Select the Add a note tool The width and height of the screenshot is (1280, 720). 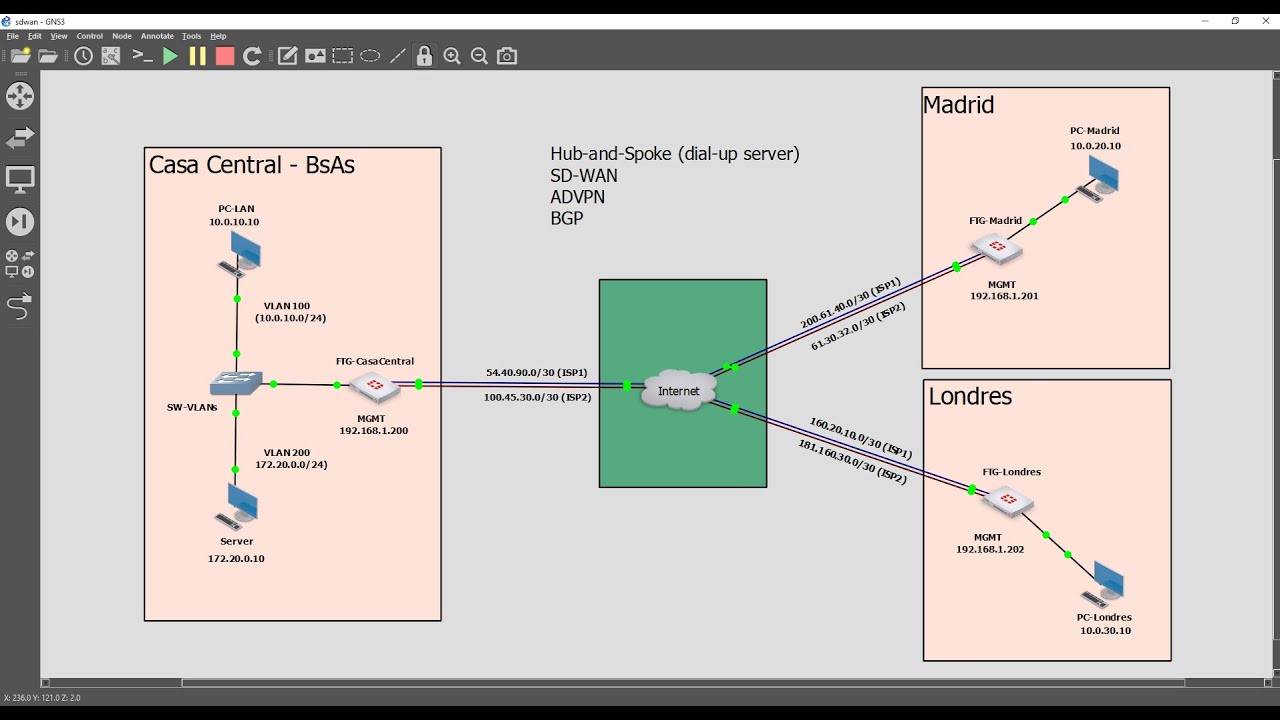(287, 56)
